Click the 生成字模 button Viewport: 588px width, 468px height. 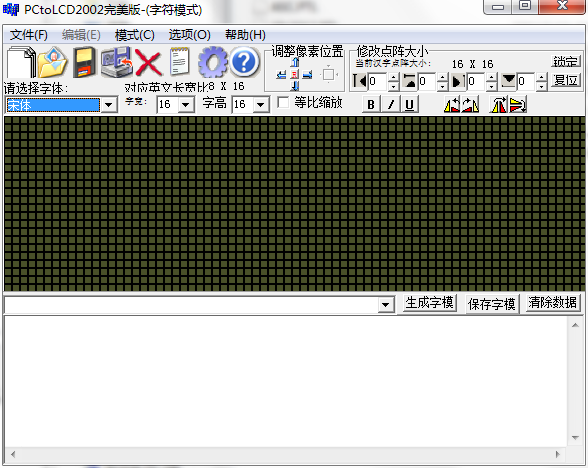[429, 303]
